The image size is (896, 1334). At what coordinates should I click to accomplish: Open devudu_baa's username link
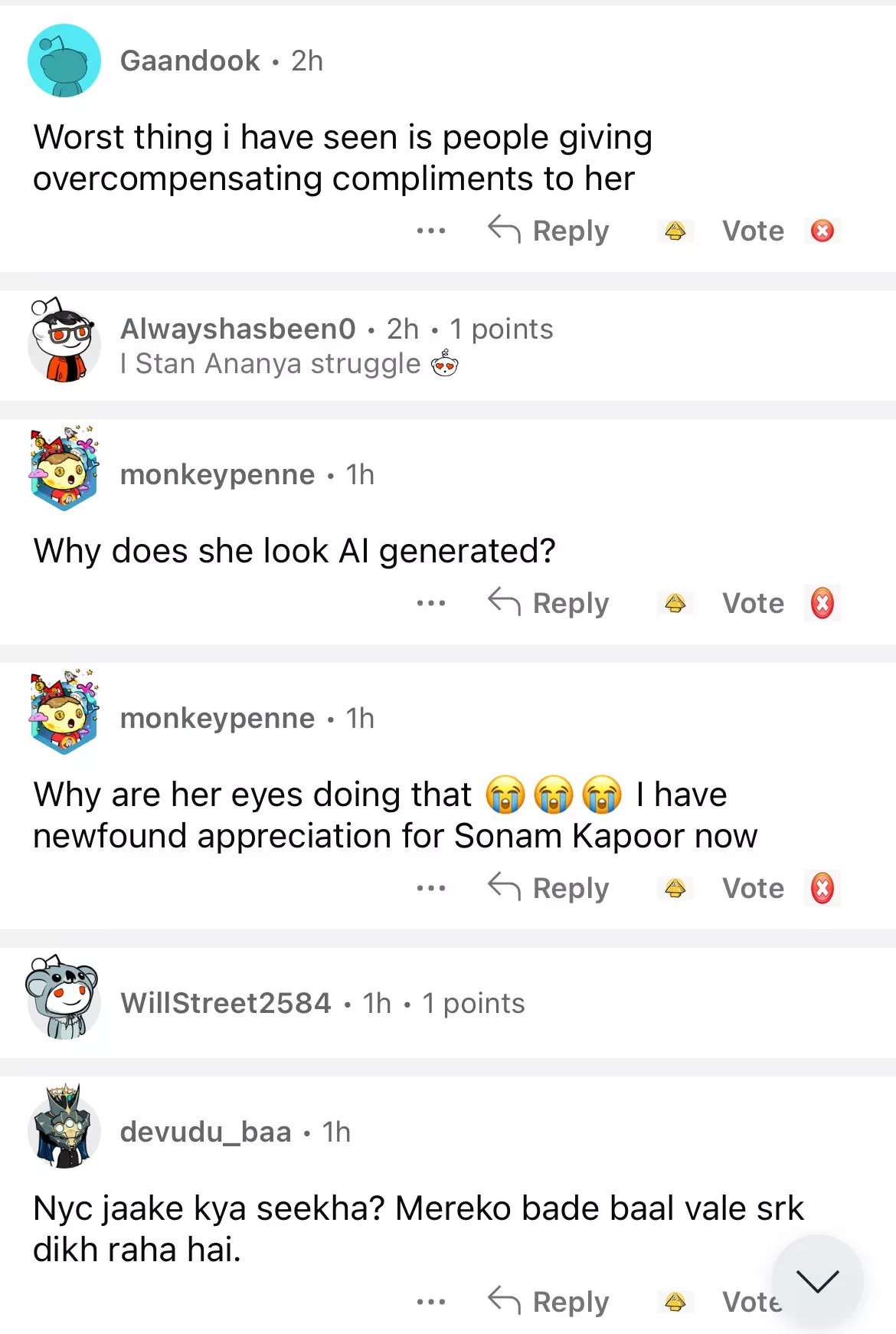pyautogui.click(x=206, y=1132)
